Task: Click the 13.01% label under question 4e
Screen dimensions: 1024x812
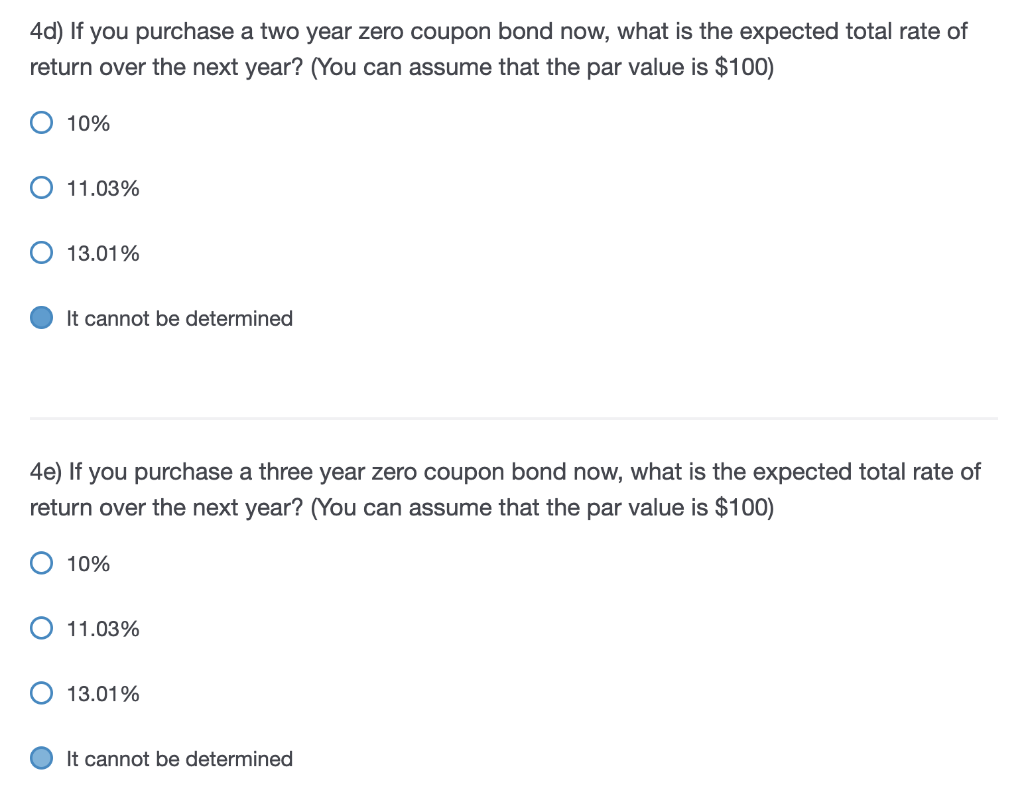Action: tap(102, 694)
